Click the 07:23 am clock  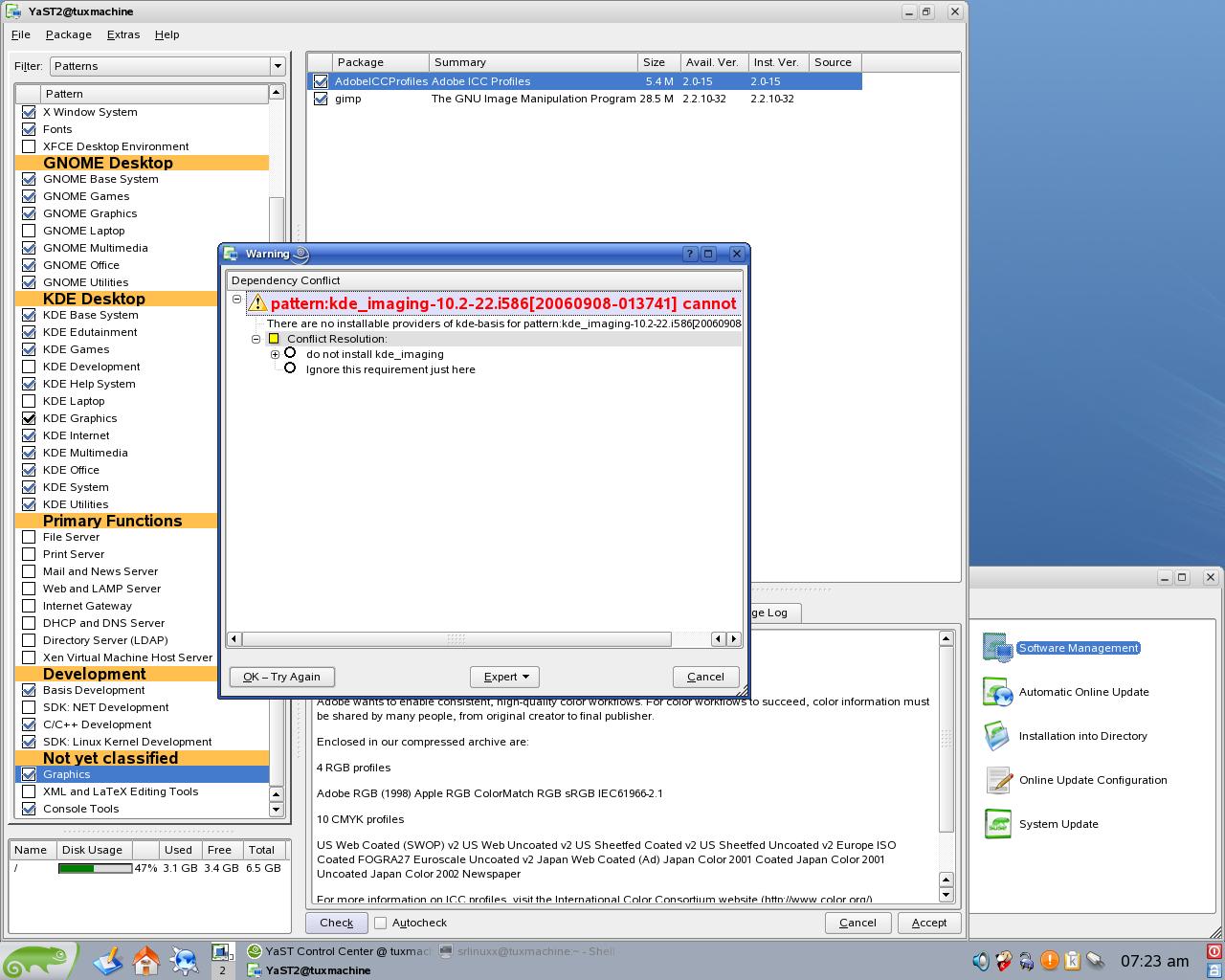pos(1154,961)
